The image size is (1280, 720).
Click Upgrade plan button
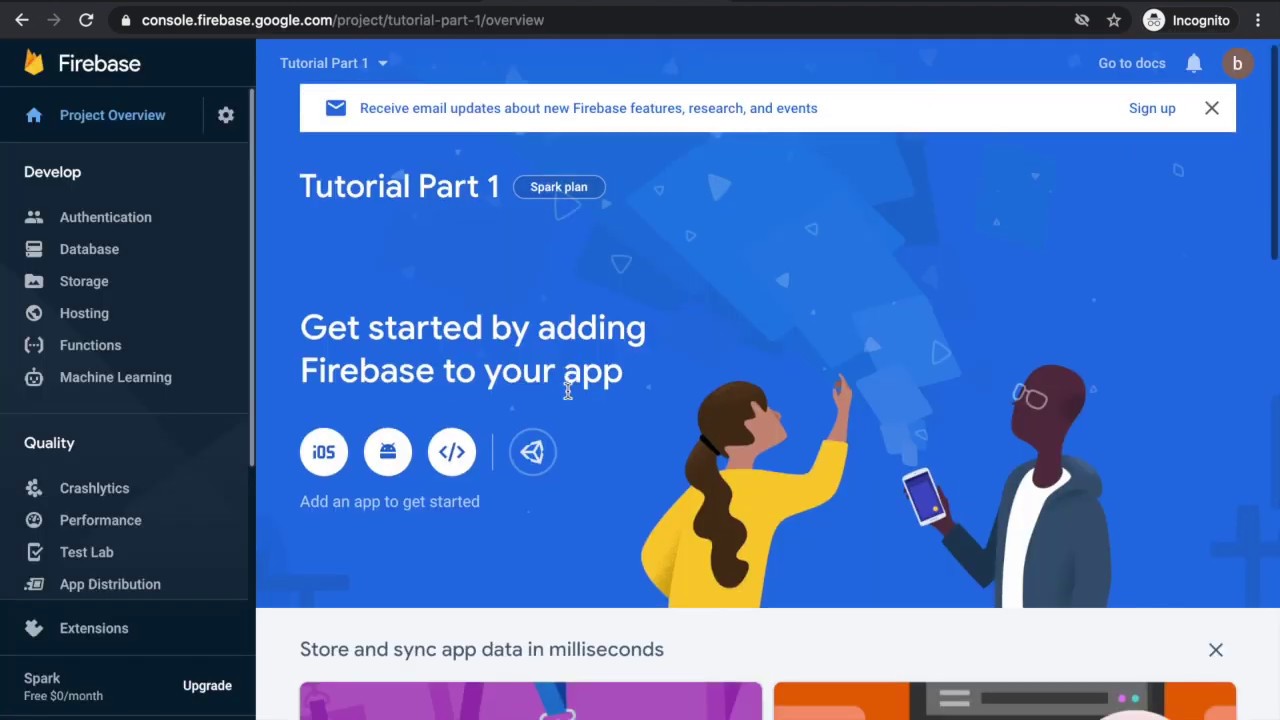207,686
